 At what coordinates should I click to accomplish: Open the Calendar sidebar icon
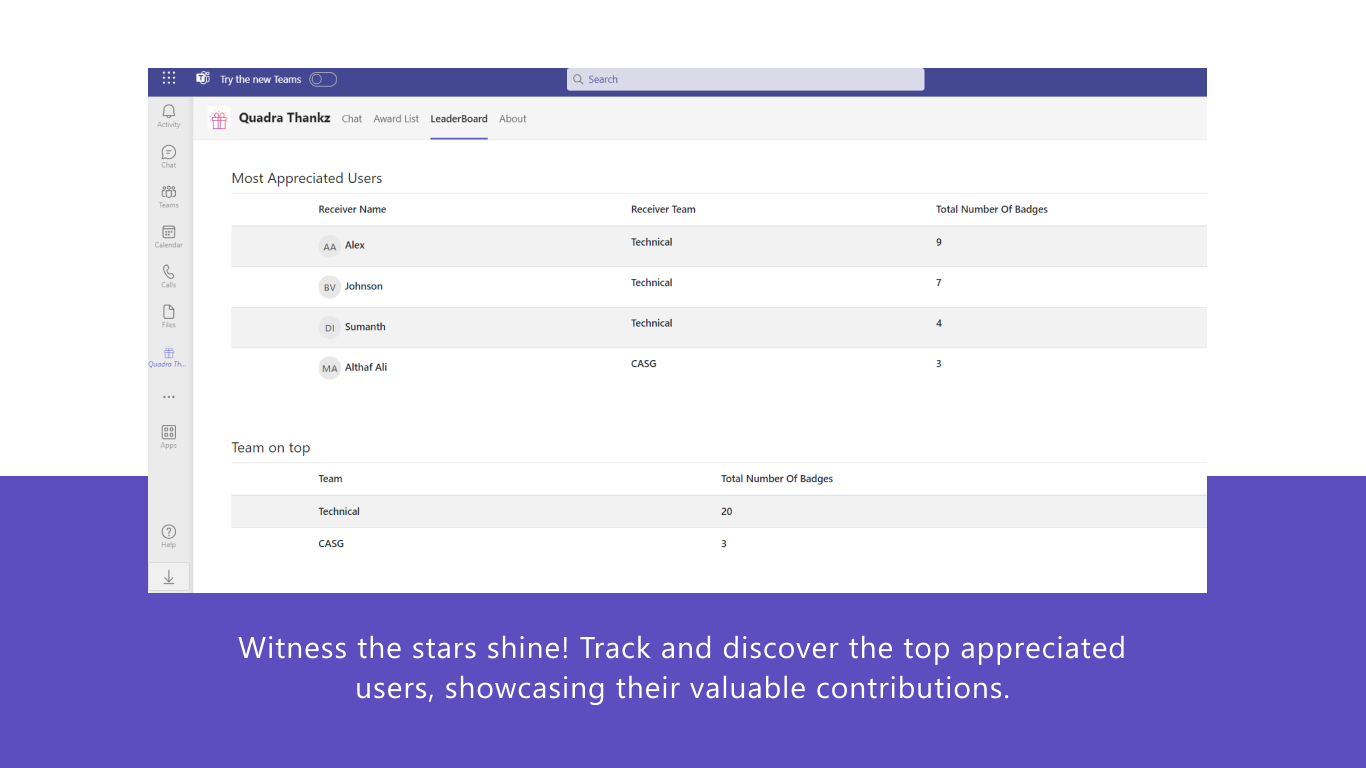(168, 236)
